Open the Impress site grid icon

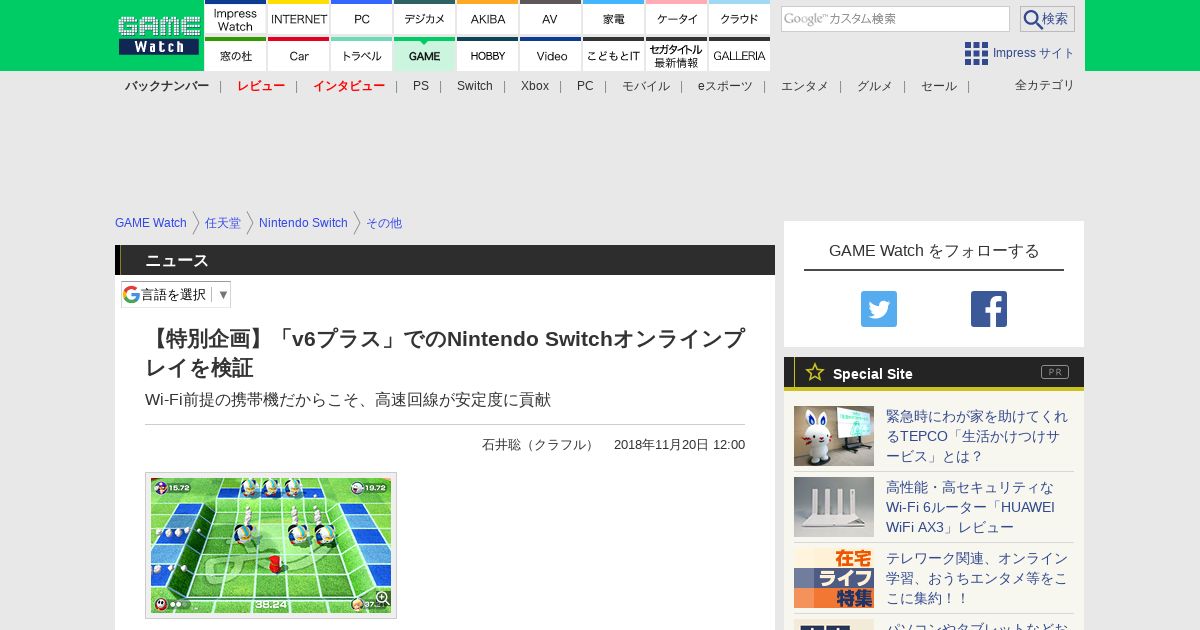pos(976,53)
